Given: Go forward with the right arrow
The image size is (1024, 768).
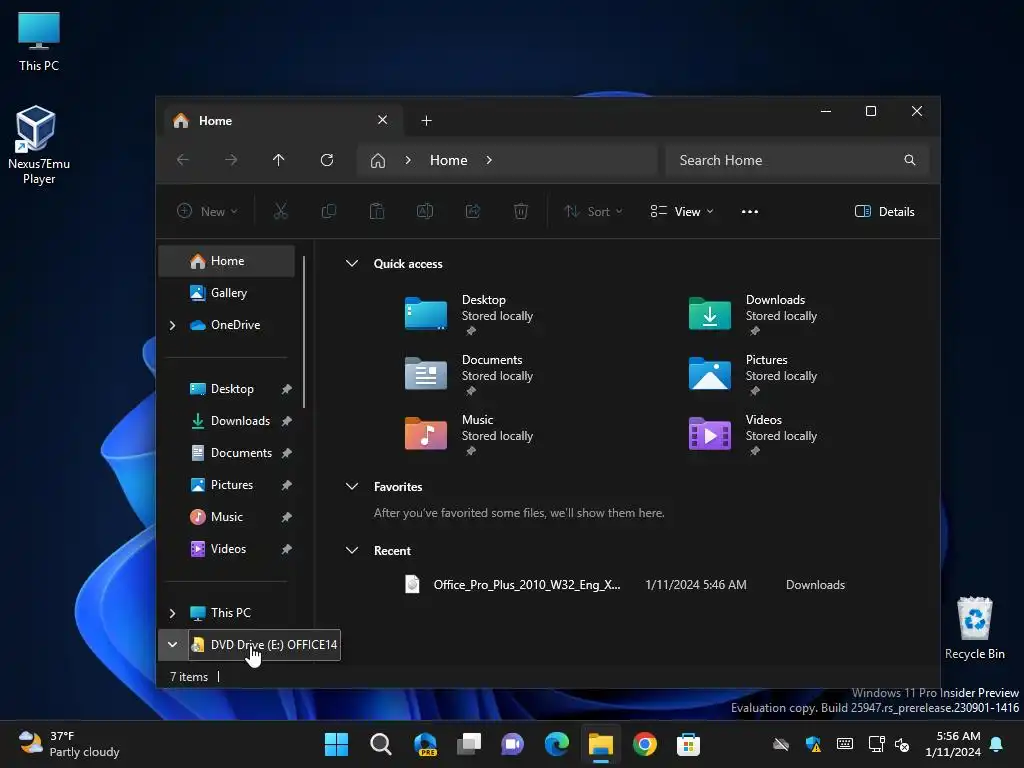Looking at the screenshot, I should tap(231, 160).
